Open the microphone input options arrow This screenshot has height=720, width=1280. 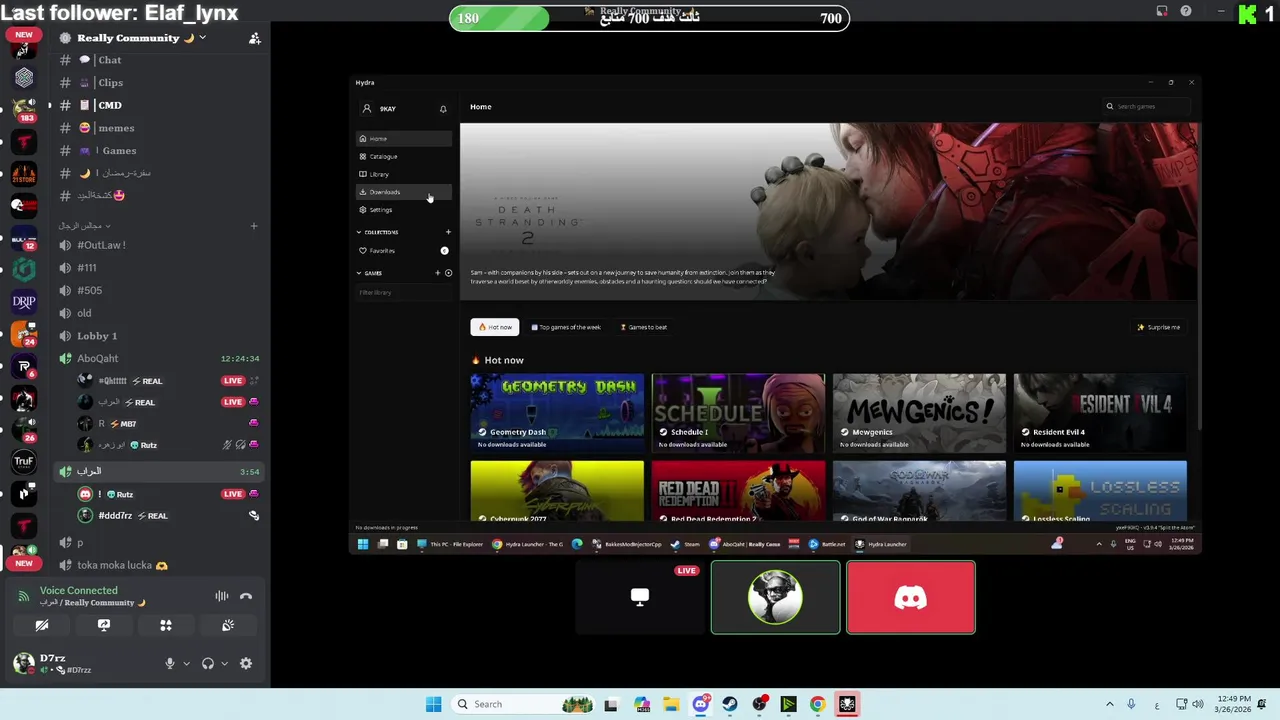186,663
